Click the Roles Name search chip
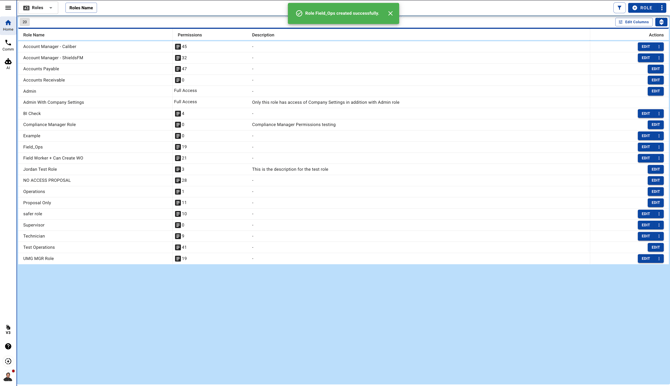Image resolution: width=670 pixels, height=386 pixels. tap(81, 8)
